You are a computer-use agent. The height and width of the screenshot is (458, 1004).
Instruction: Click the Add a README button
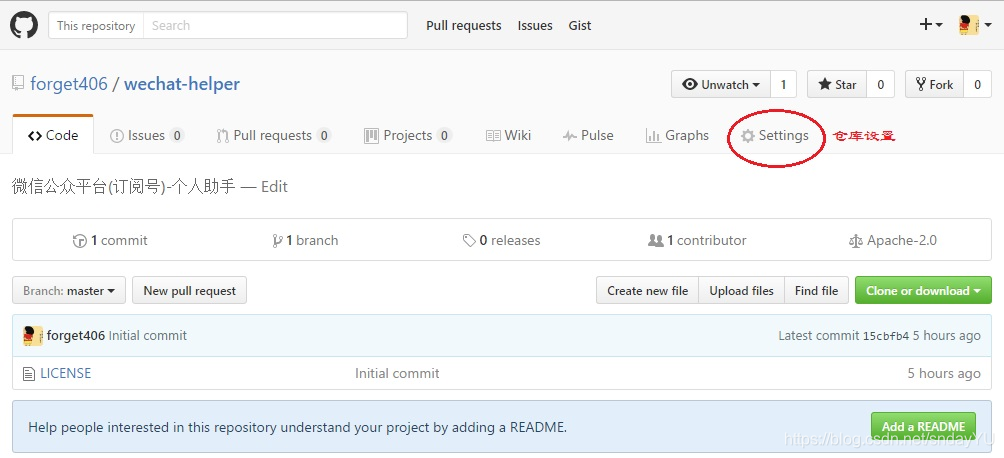[x=923, y=427]
